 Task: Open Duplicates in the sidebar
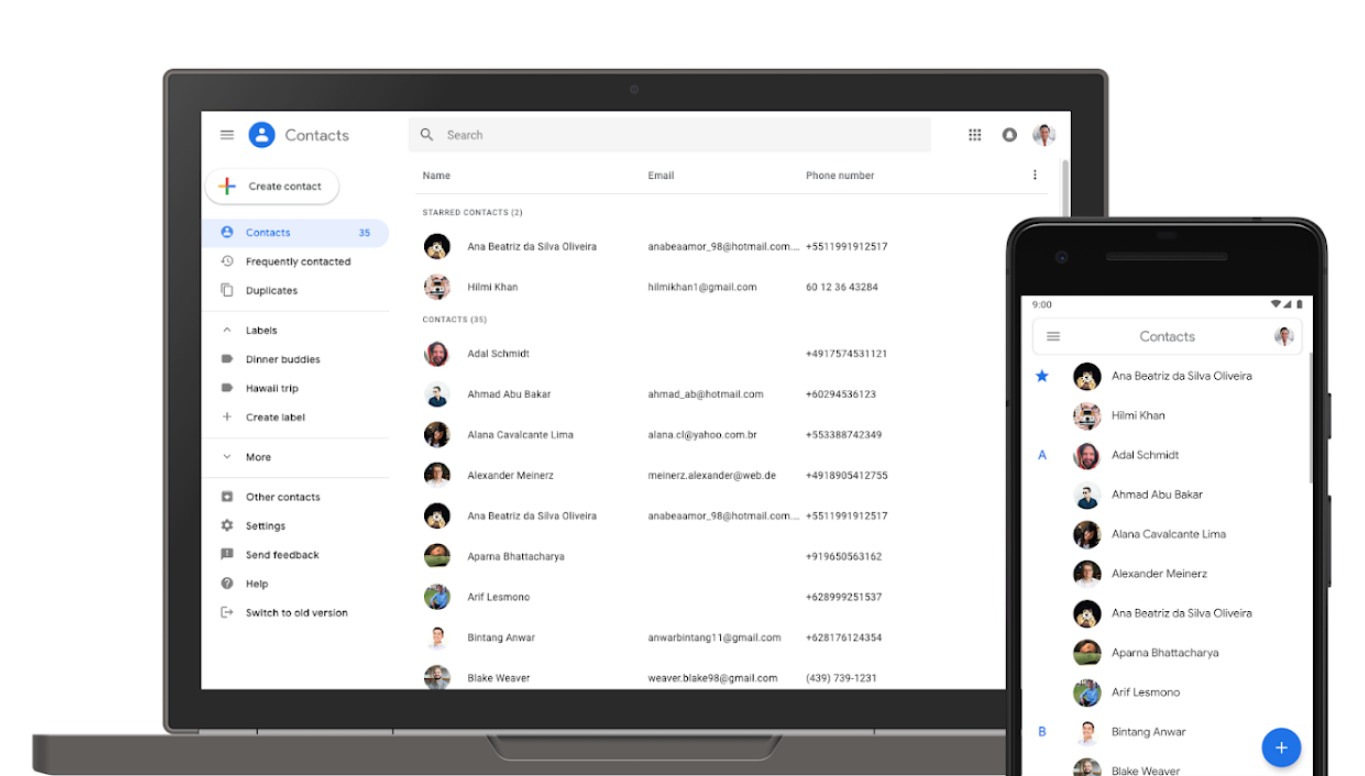pyautogui.click(x=271, y=290)
